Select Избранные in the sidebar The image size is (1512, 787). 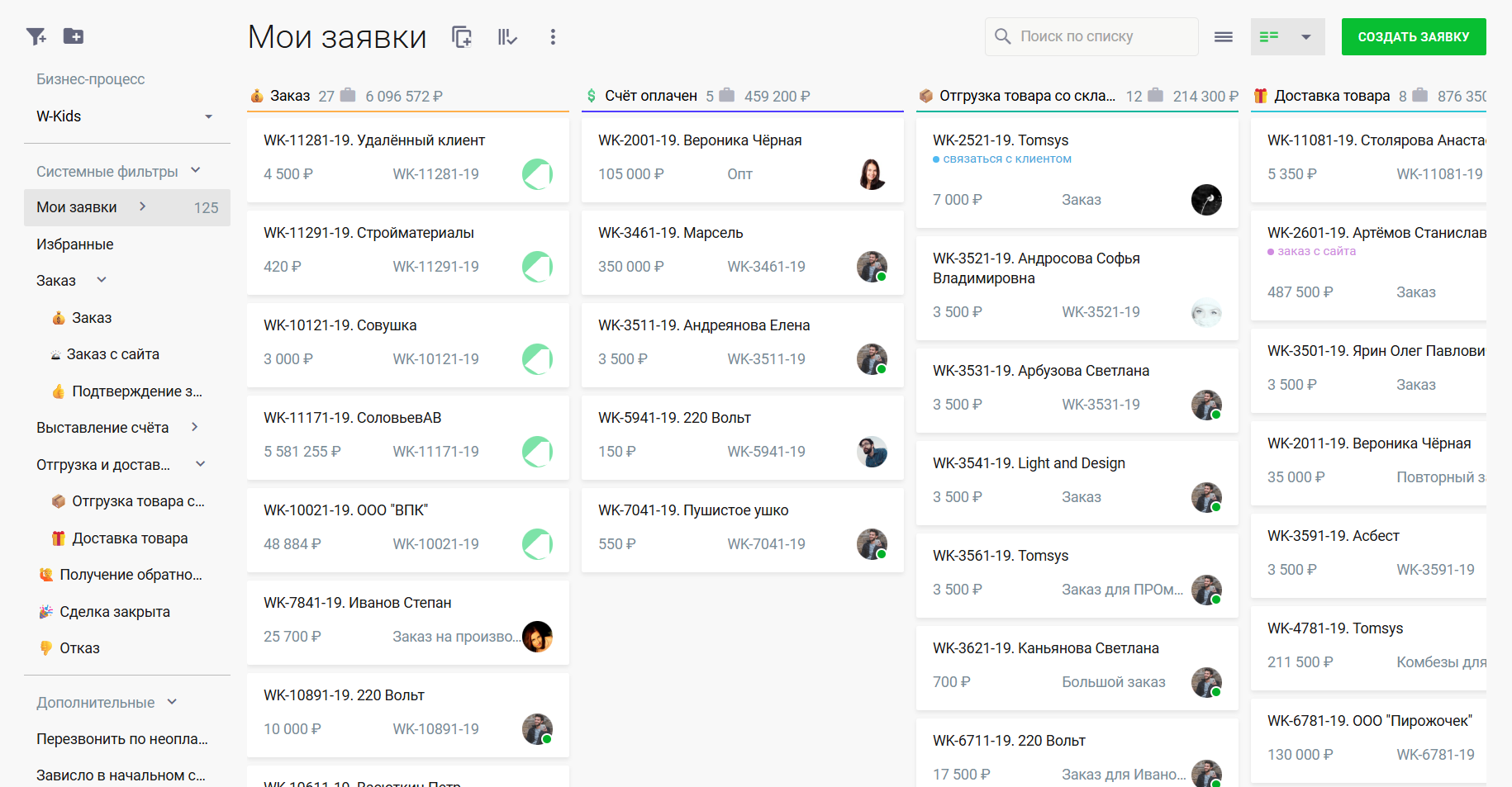75,244
